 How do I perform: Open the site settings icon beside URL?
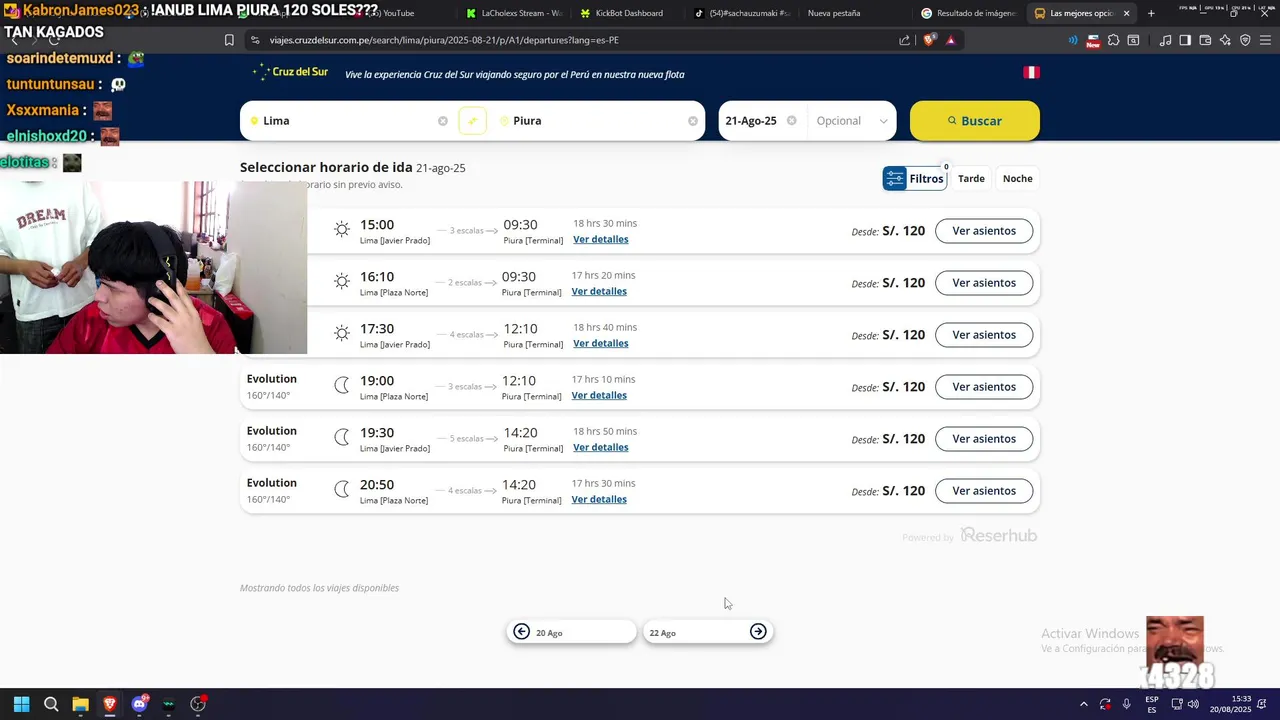point(255,40)
